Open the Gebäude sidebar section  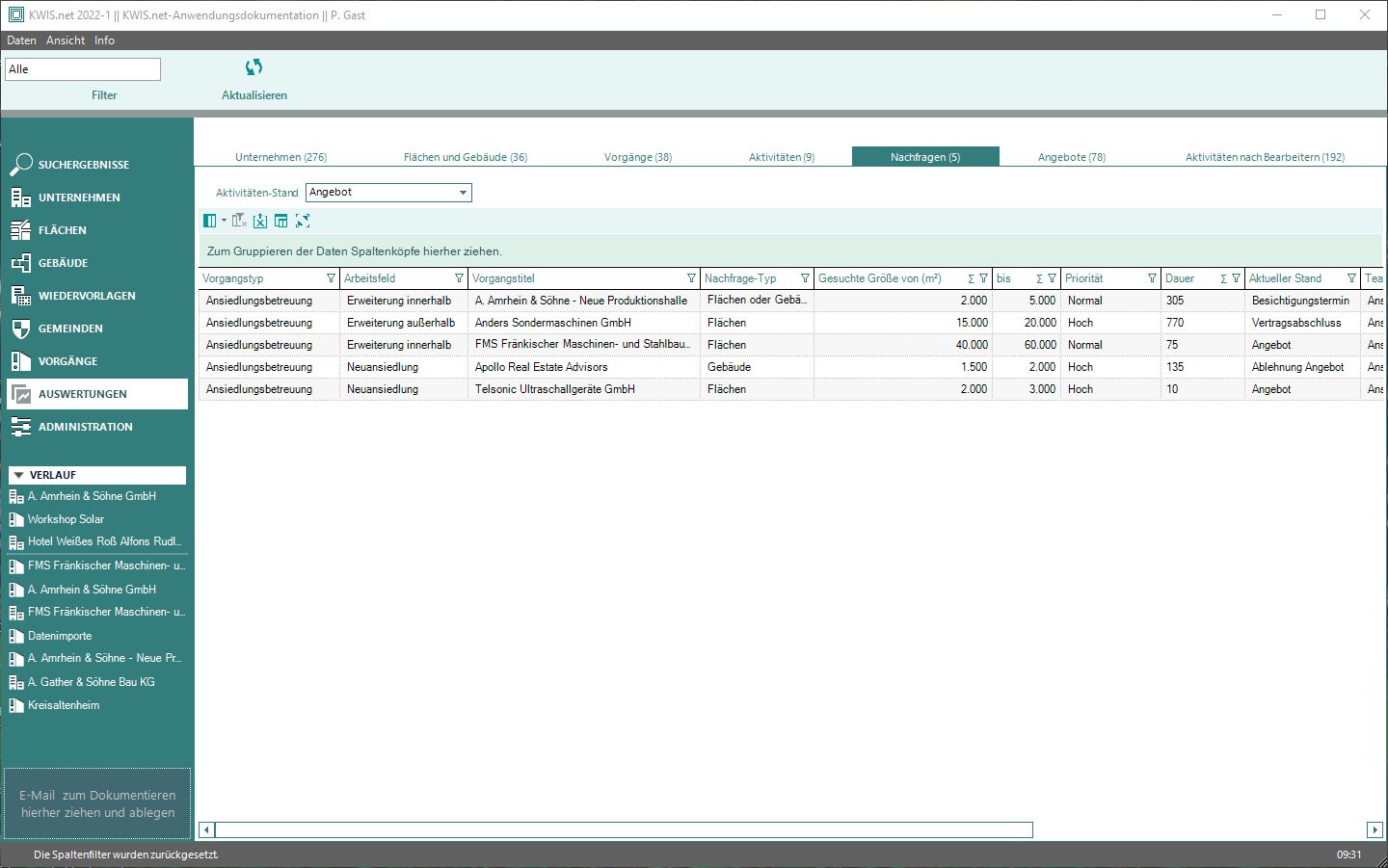(96, 263)
